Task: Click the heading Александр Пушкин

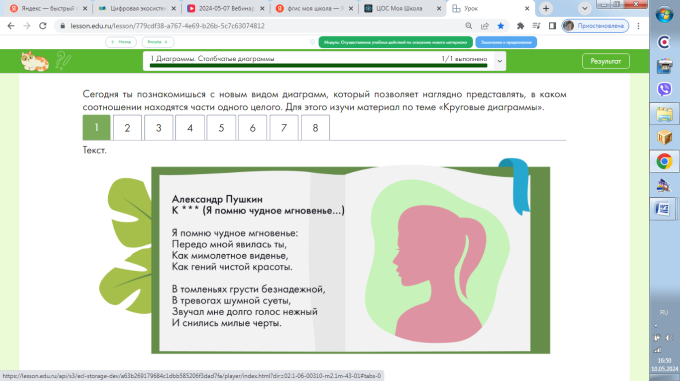Action: (x=217, y=199)
